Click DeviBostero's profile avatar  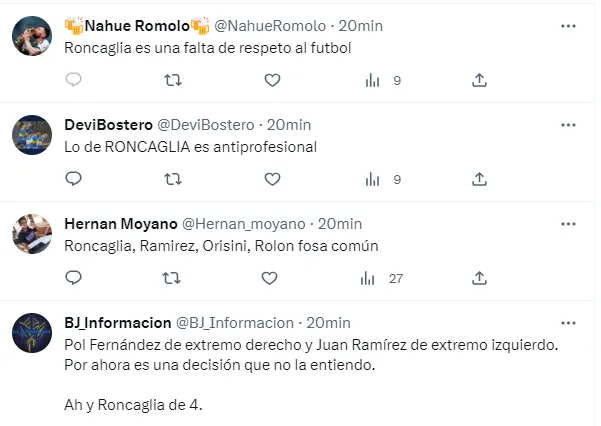click(x=32, y=136)
